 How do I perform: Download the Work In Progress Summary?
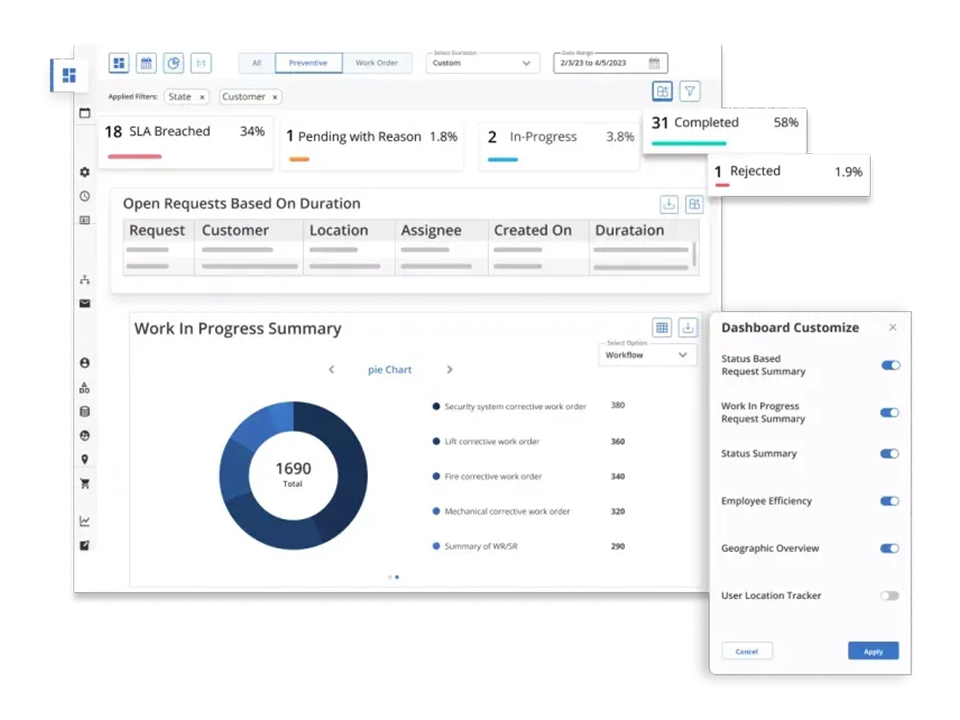pos(688,328)
